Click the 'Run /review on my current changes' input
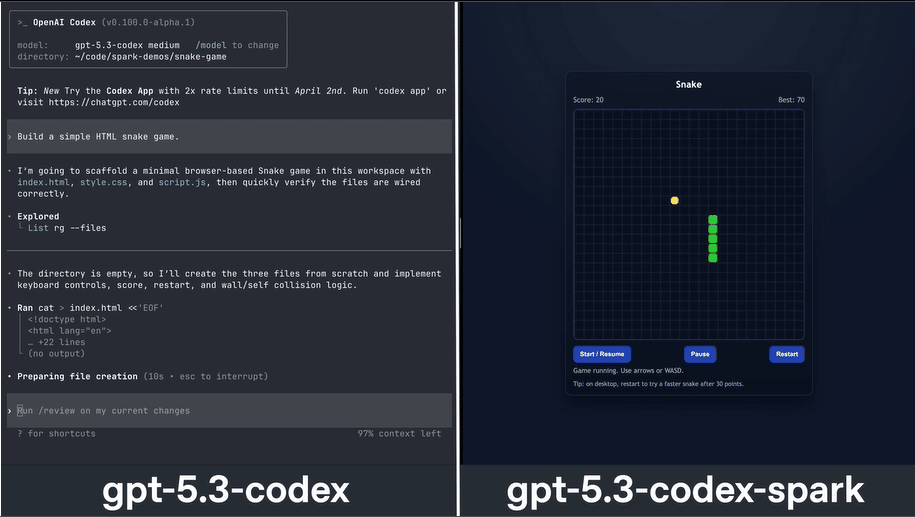 (x=108, y=411)
